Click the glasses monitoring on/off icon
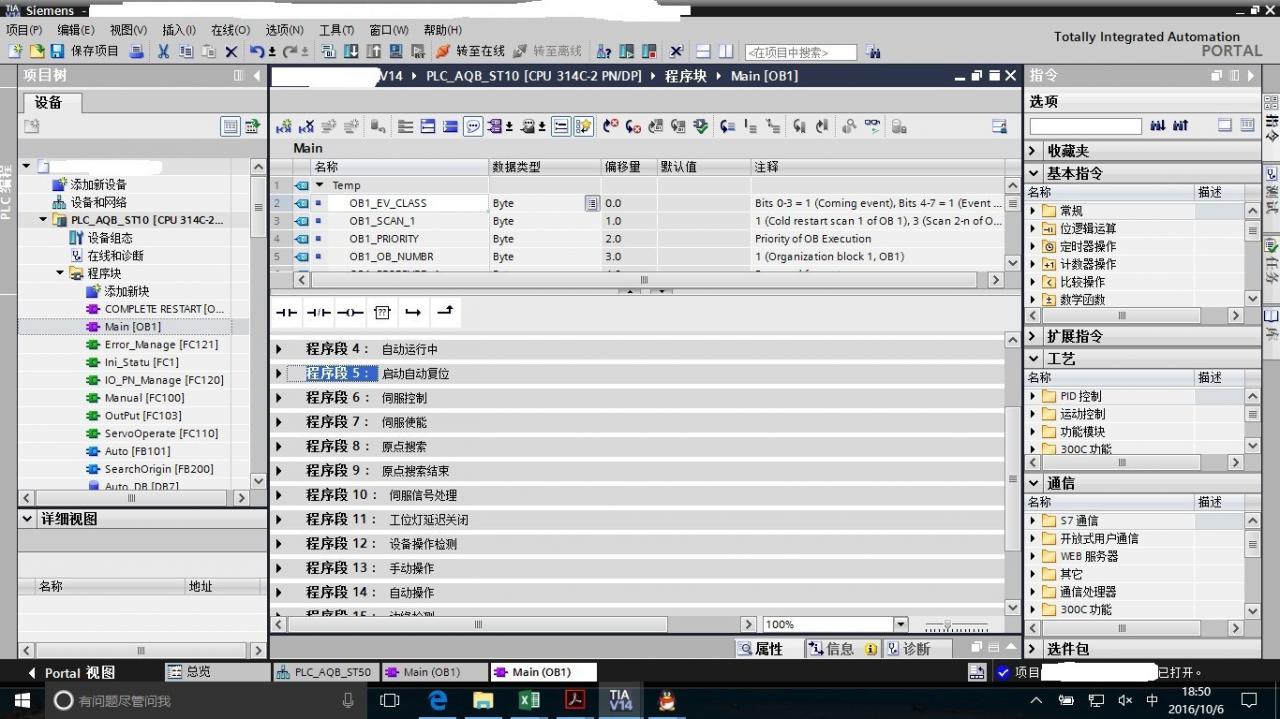 pos(872,126)
